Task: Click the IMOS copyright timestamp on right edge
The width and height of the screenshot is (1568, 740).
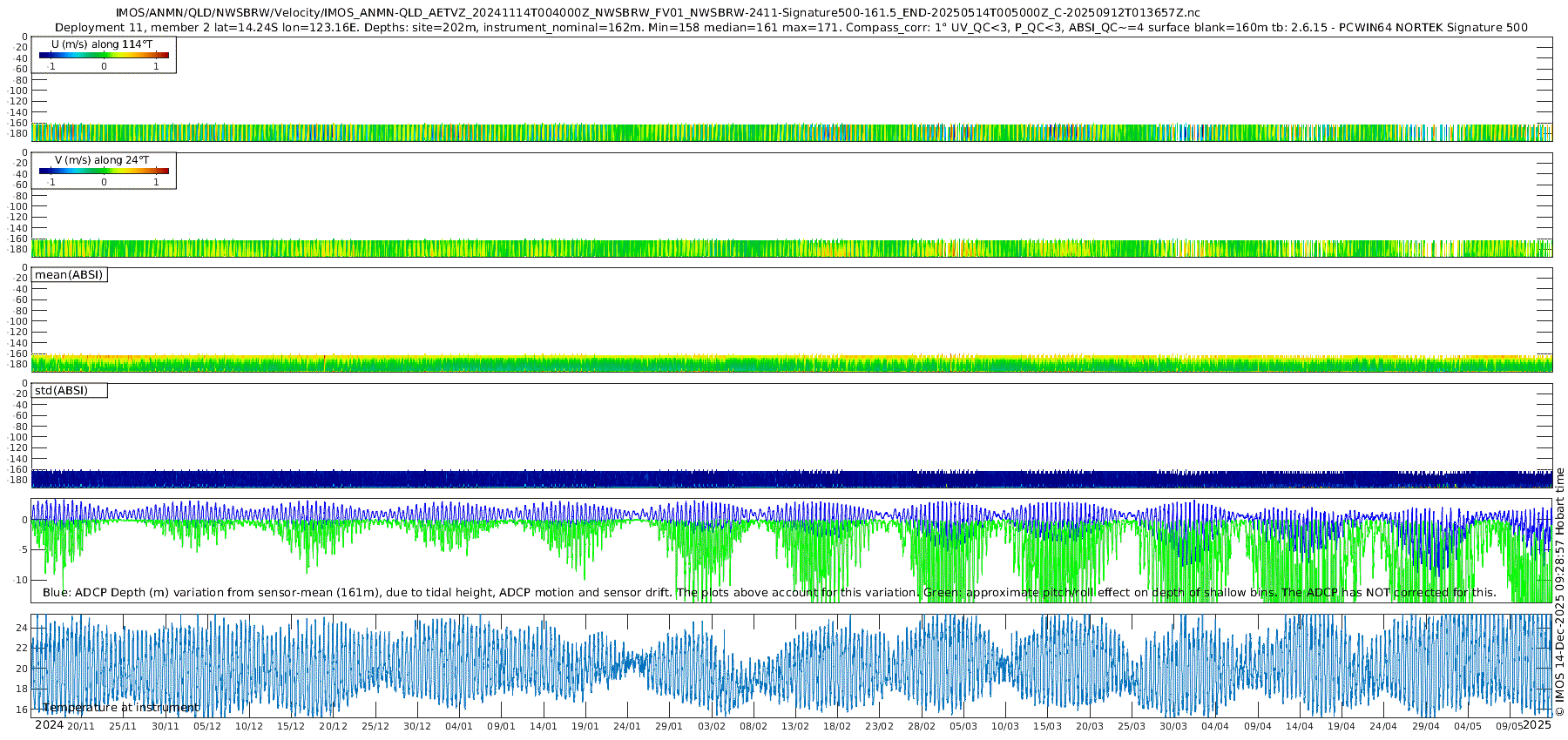Action: (1560, 592)
